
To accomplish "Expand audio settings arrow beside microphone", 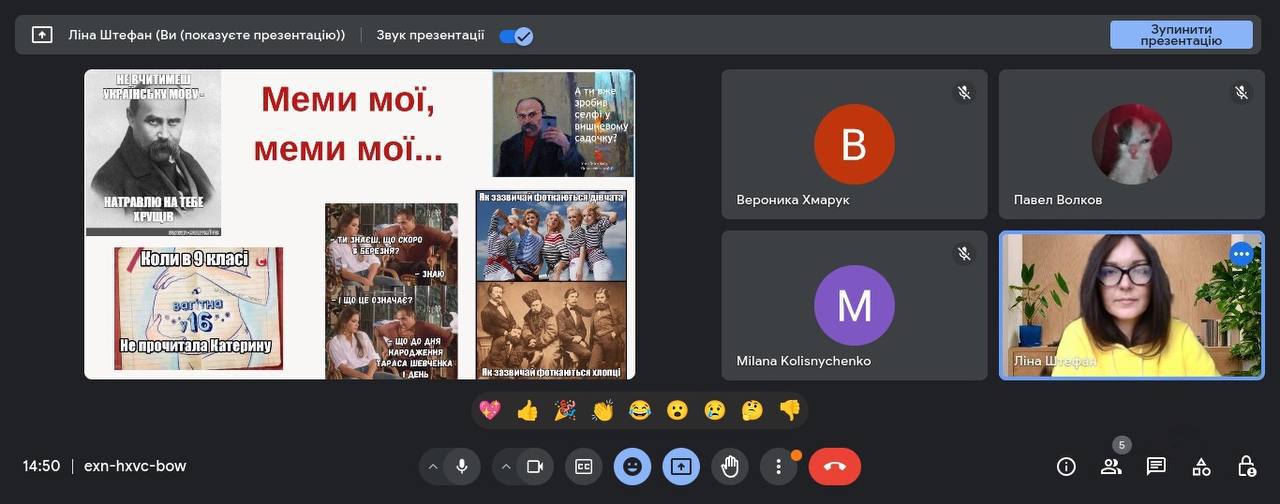I will (433, 466).
